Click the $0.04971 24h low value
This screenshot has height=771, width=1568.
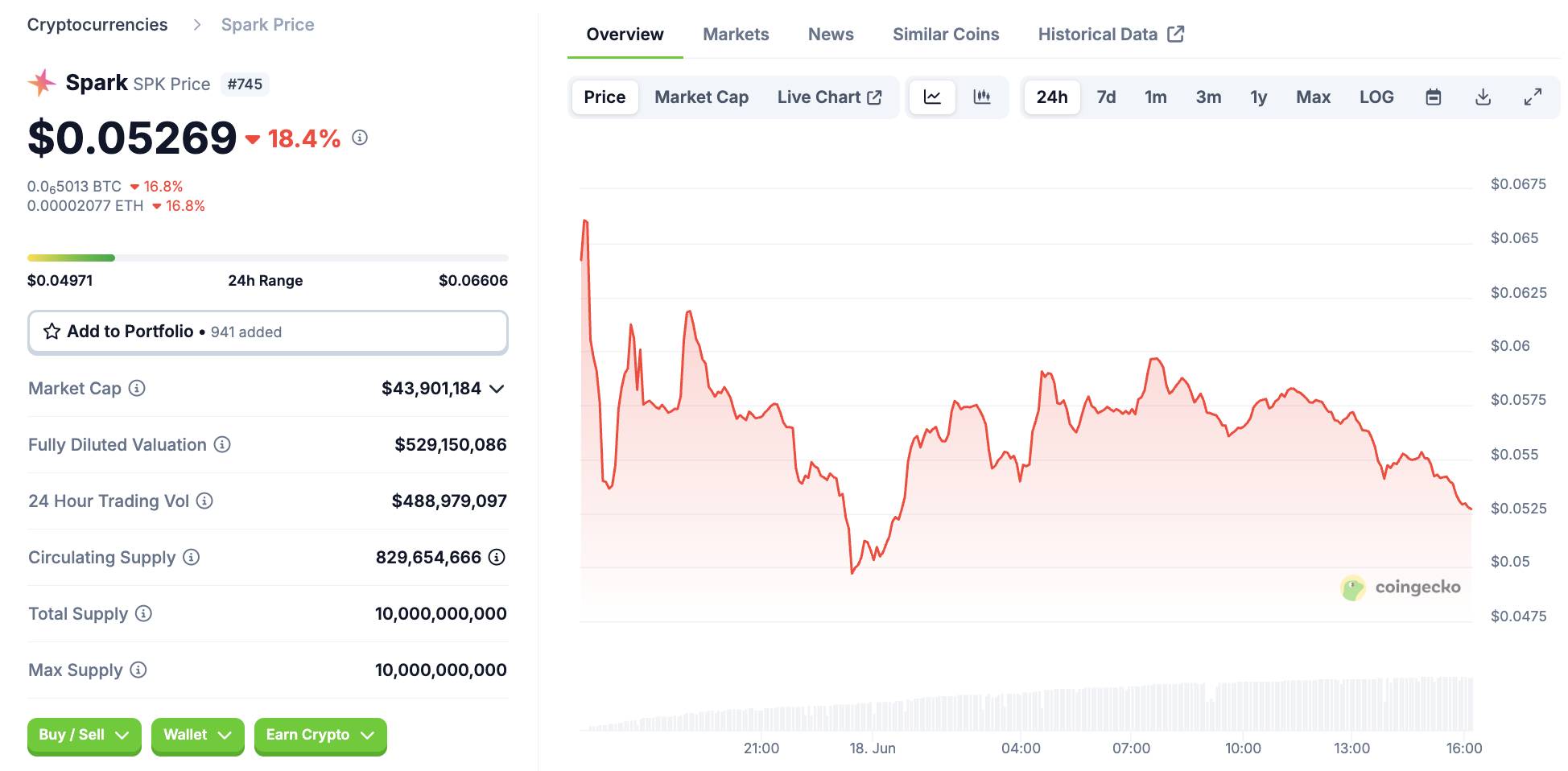60,280
